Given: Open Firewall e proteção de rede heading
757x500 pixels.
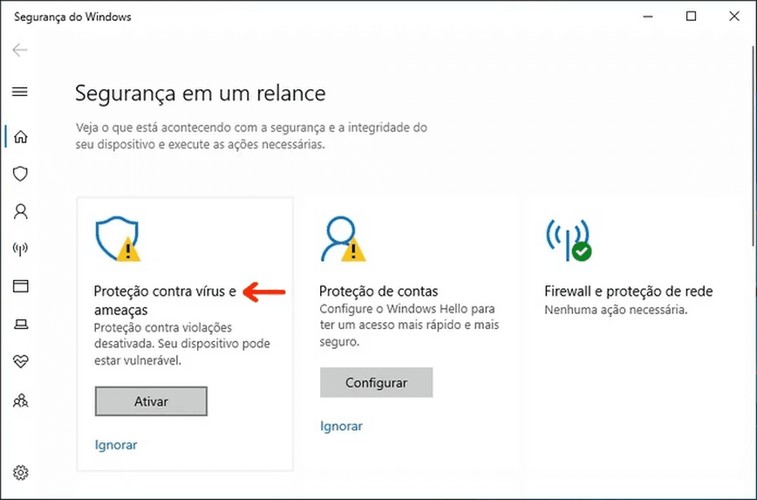Looking at the screenshot, I should 629,291.
